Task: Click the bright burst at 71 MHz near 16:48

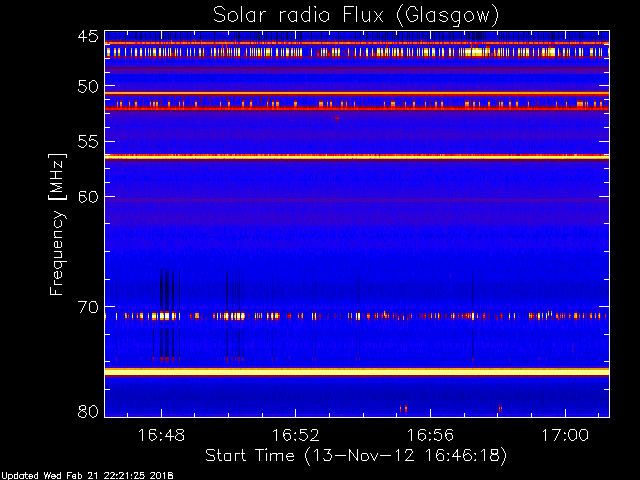Action: point(164,316)
